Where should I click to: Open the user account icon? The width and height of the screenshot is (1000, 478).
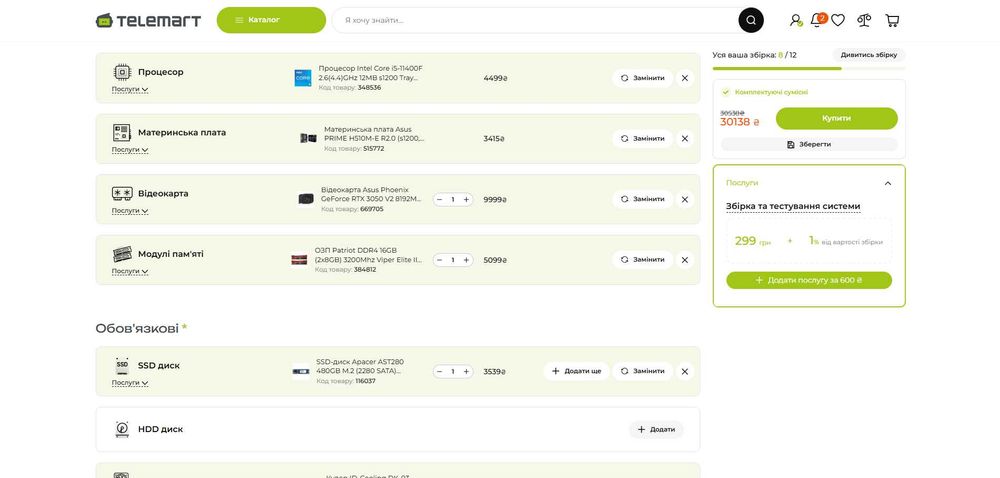795,20
